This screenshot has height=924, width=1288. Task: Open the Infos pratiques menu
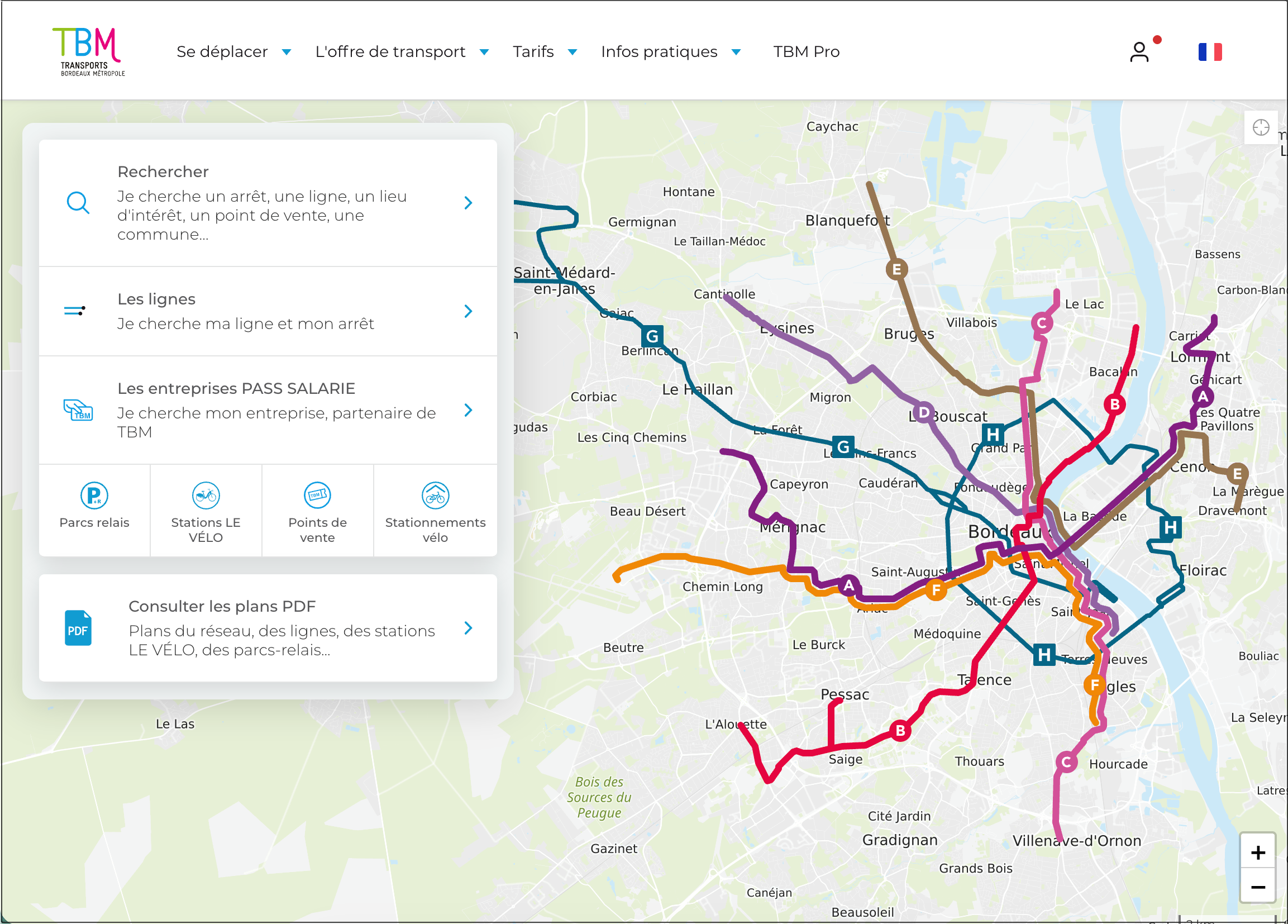tap(659, 52)
